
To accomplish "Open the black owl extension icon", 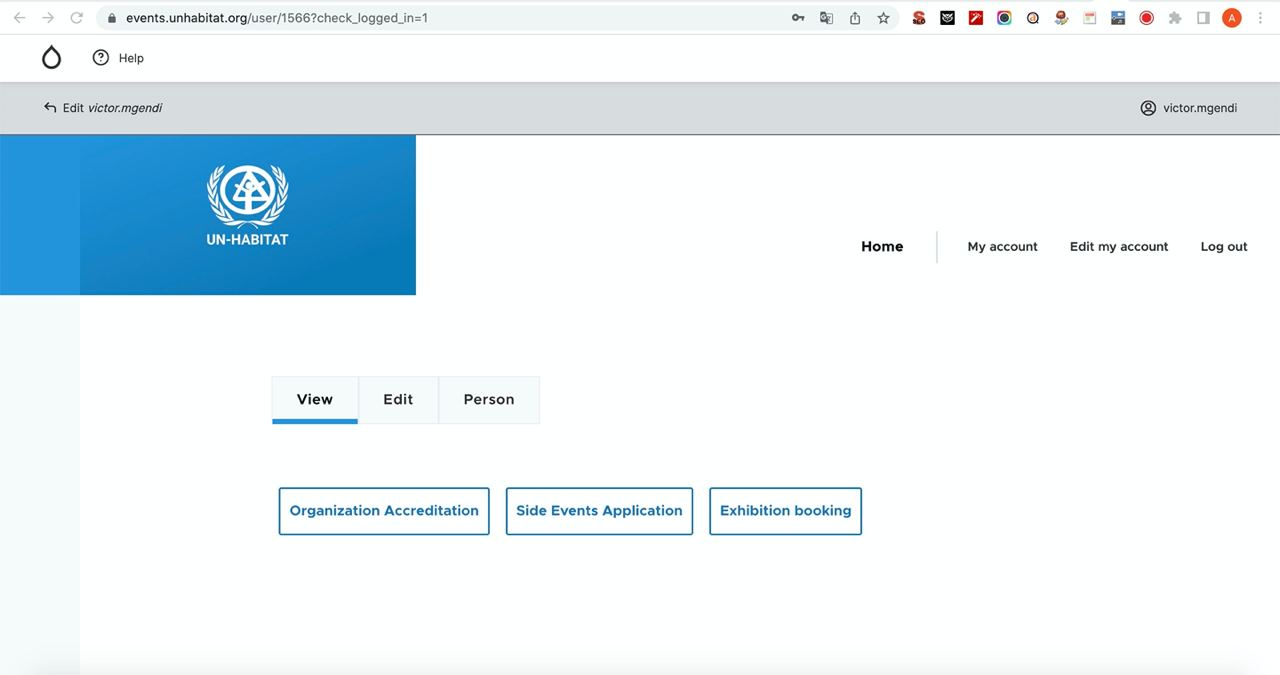I will coord(947,18).
